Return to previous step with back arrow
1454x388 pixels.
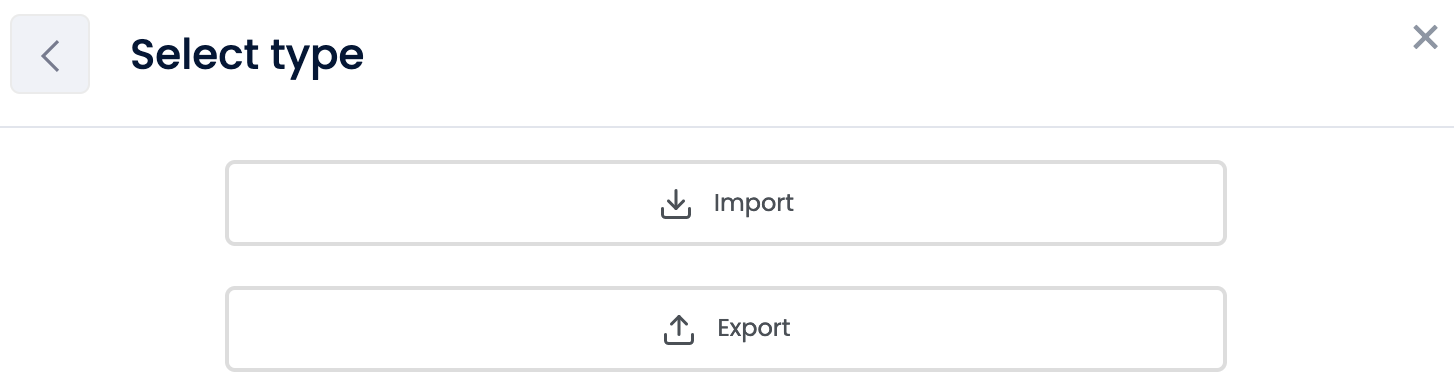[50, 55]
